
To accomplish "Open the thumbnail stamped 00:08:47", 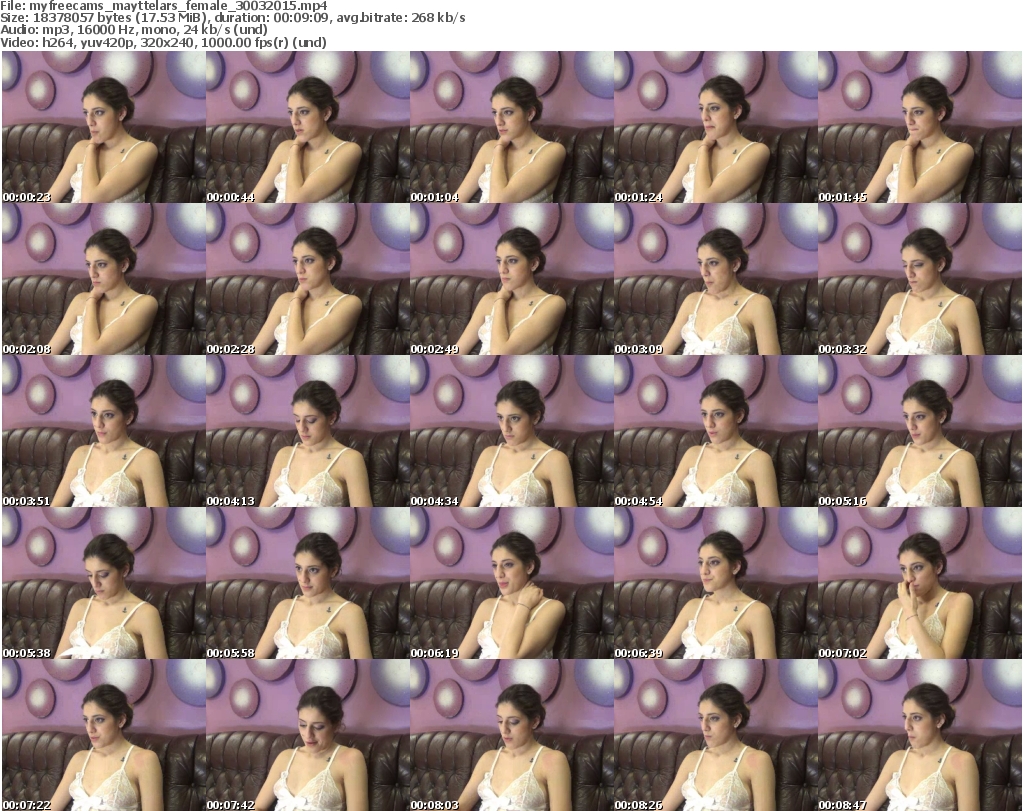I will [x=920, y=735].
